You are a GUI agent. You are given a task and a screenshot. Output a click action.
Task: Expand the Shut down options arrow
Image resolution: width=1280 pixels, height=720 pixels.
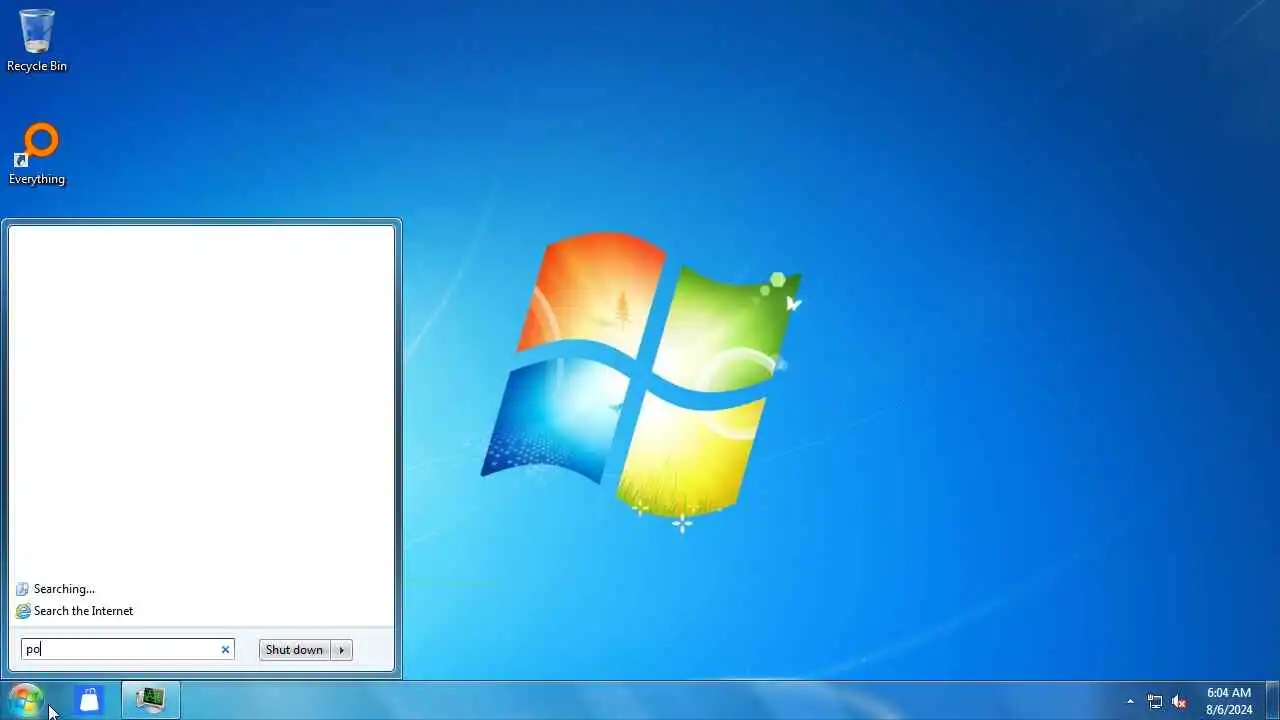[341, 650]
